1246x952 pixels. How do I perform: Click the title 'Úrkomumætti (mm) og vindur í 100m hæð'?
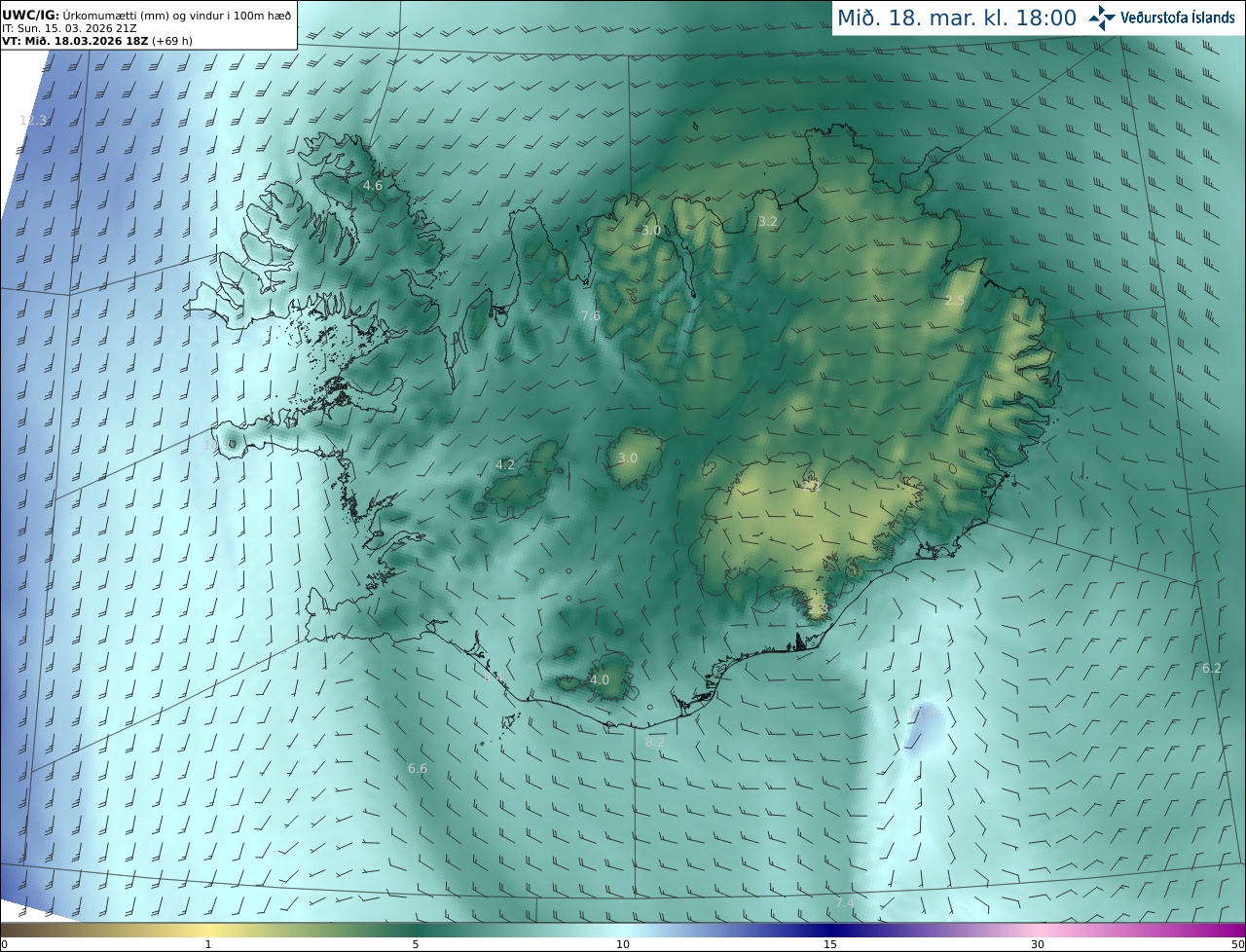pos(177,15)
